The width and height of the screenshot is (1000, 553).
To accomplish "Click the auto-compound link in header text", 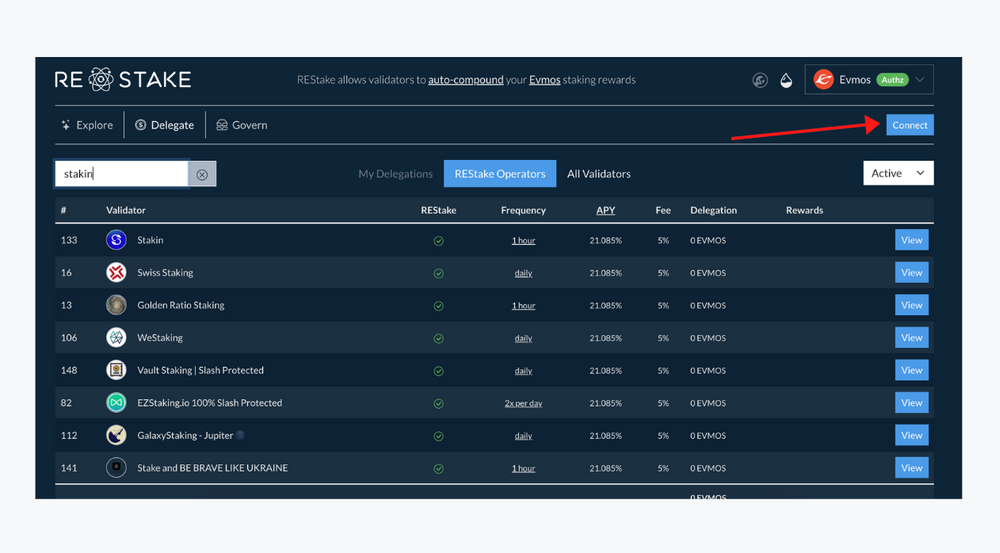I will 465,80.
